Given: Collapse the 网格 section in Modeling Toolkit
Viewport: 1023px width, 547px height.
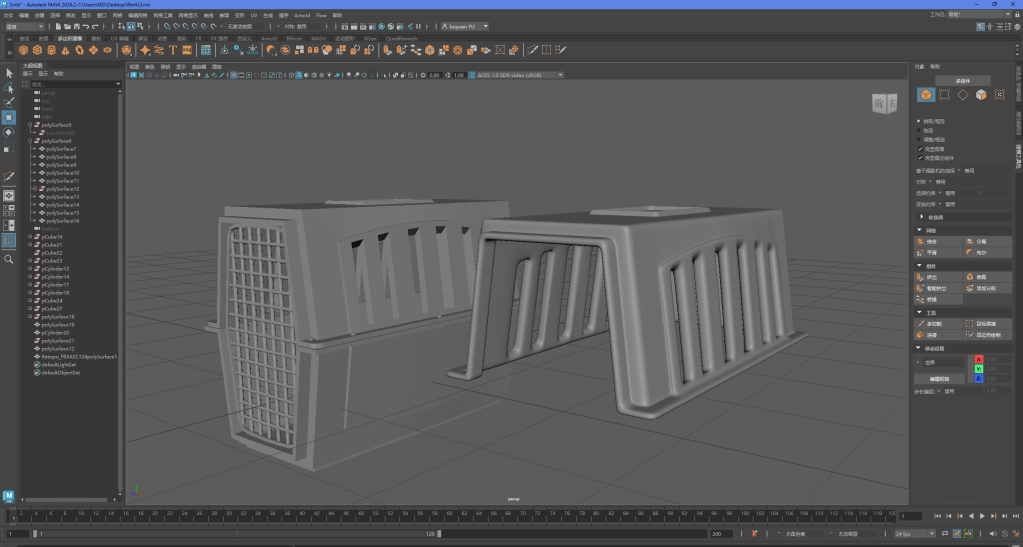Looking at the screenshot, I should pyautogui.click(x=920, y=230).
